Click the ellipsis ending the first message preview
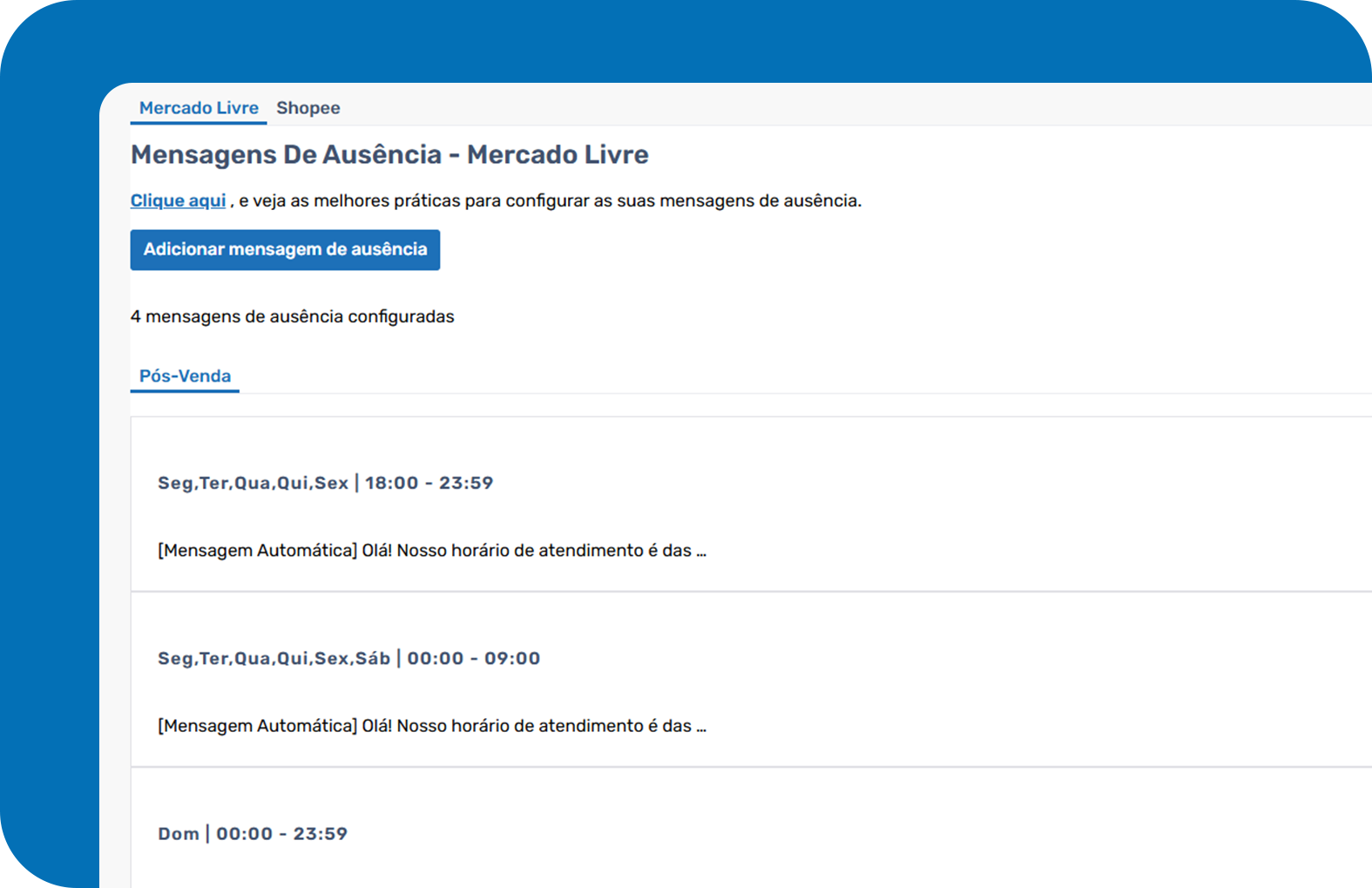1372x888 pixels. [x=701, y=552]
